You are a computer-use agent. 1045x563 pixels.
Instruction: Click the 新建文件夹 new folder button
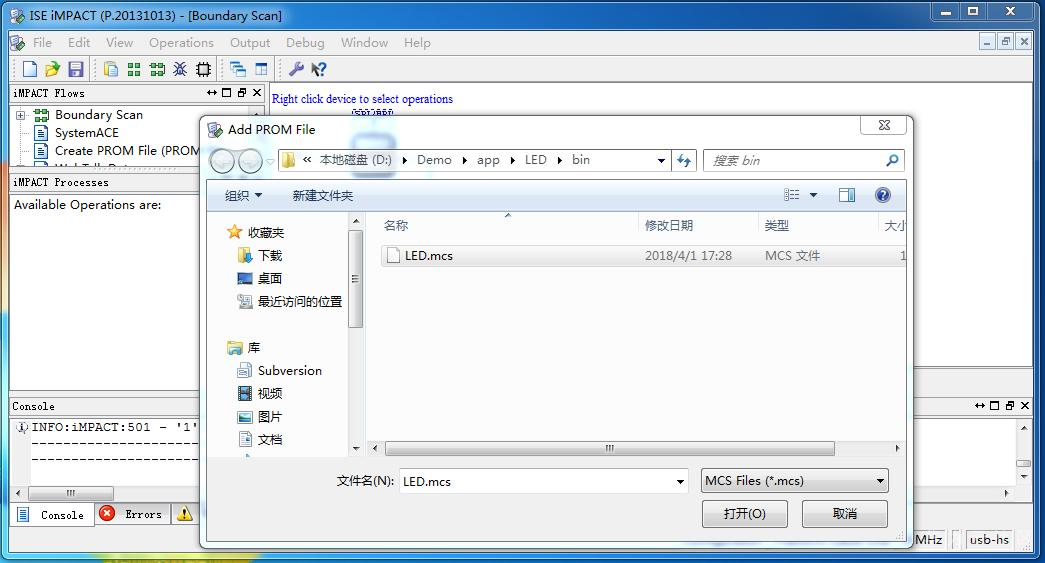[323, 195]
